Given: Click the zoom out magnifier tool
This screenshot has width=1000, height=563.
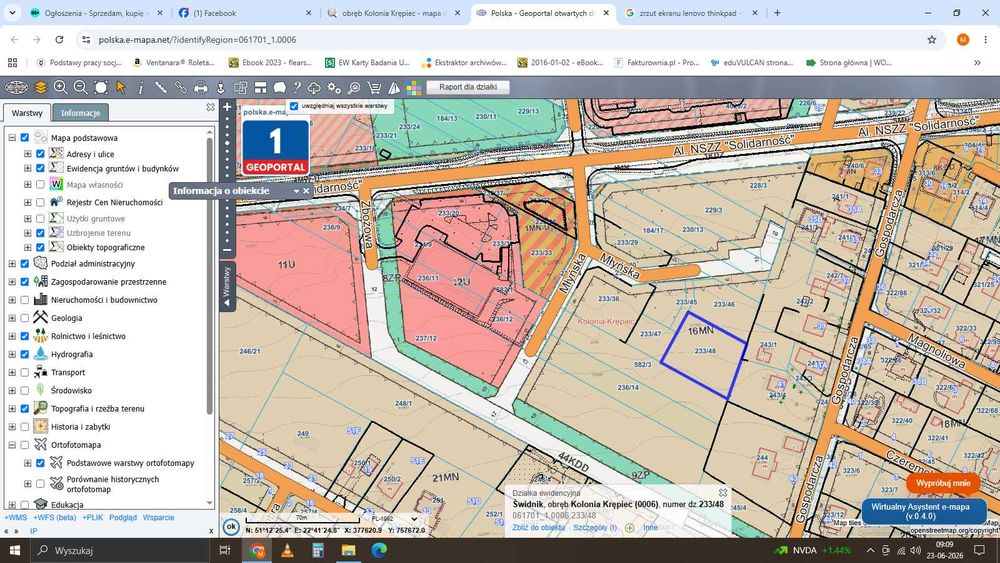Looking at the screenshot, I should [x=80, y=87].
